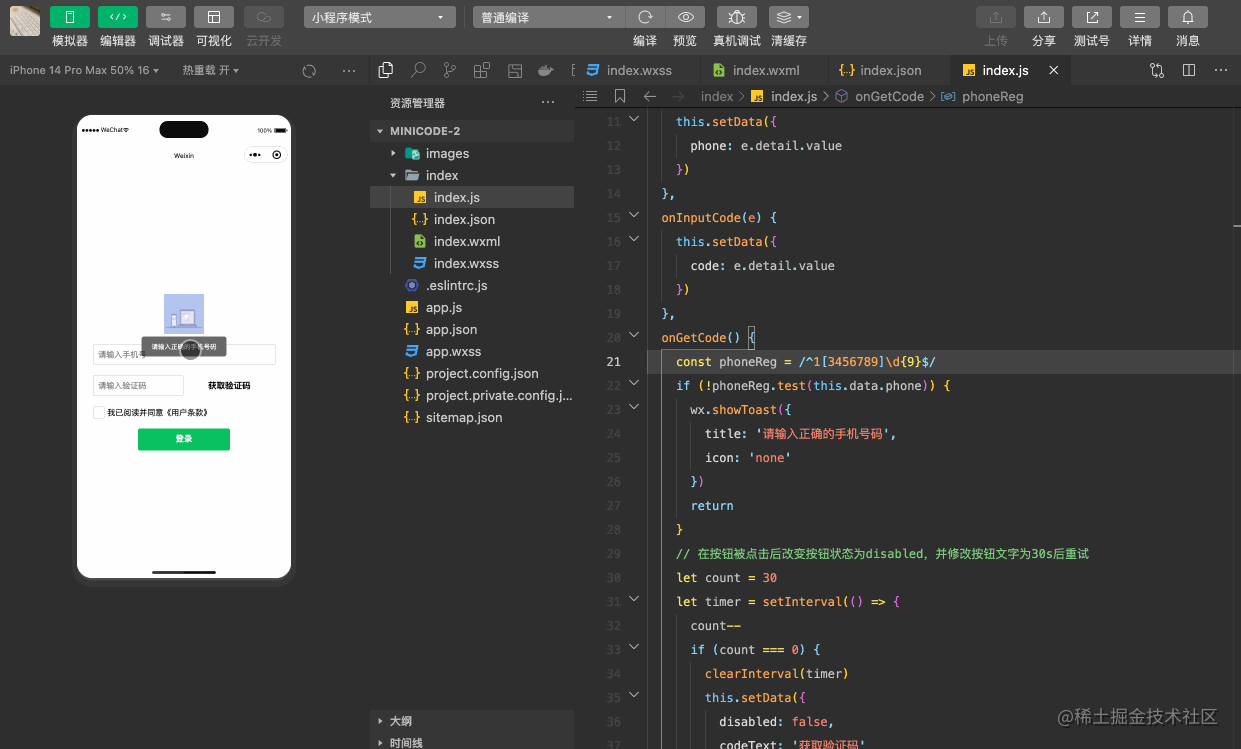Image resolution: width=1241 pixels, height=749 pixels.
Task: Toggle the editor (编辑器) panel button
Action: (118, 17)
